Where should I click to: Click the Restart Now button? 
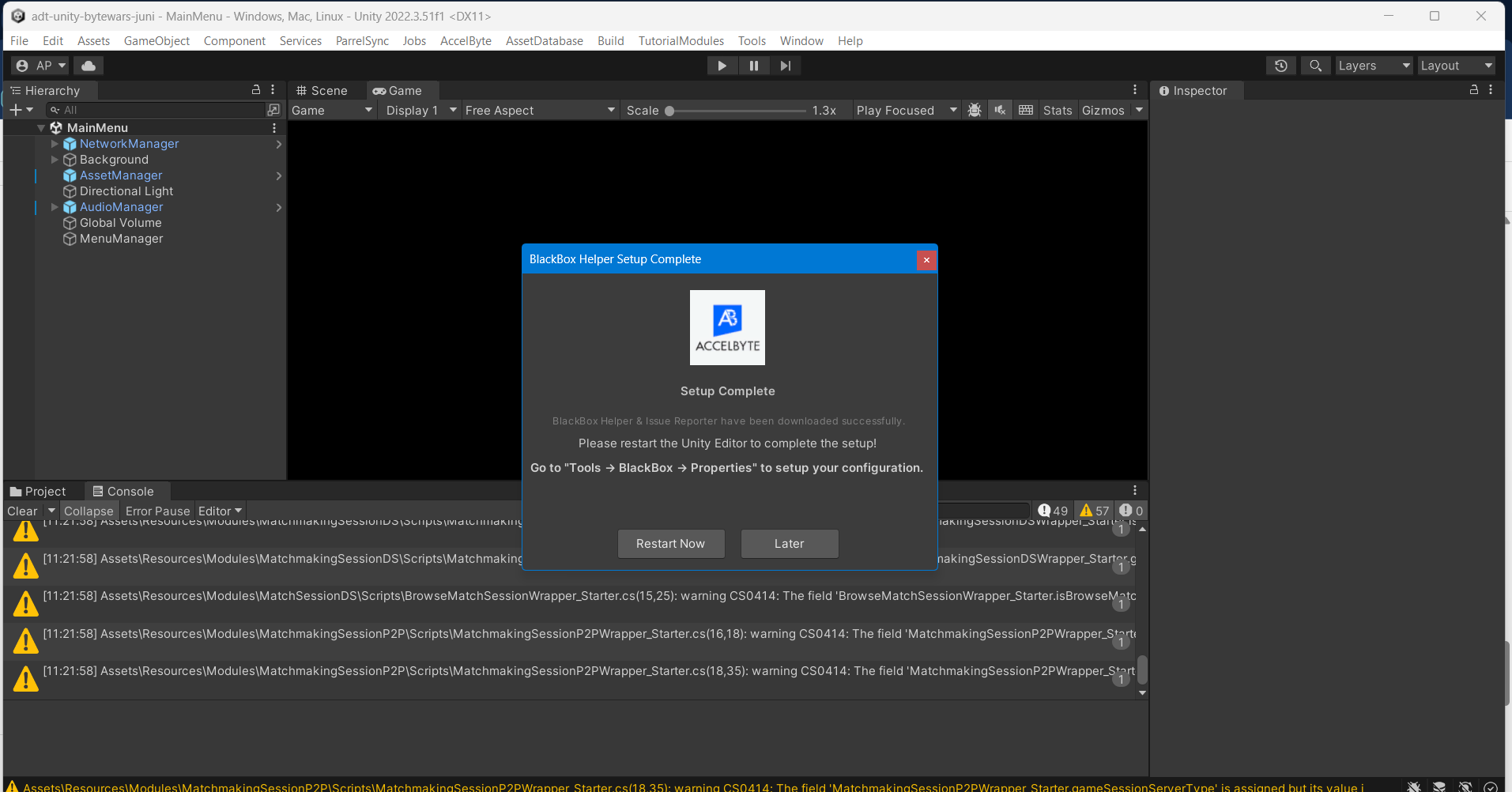pyautogui.click(x=670, y=543)
